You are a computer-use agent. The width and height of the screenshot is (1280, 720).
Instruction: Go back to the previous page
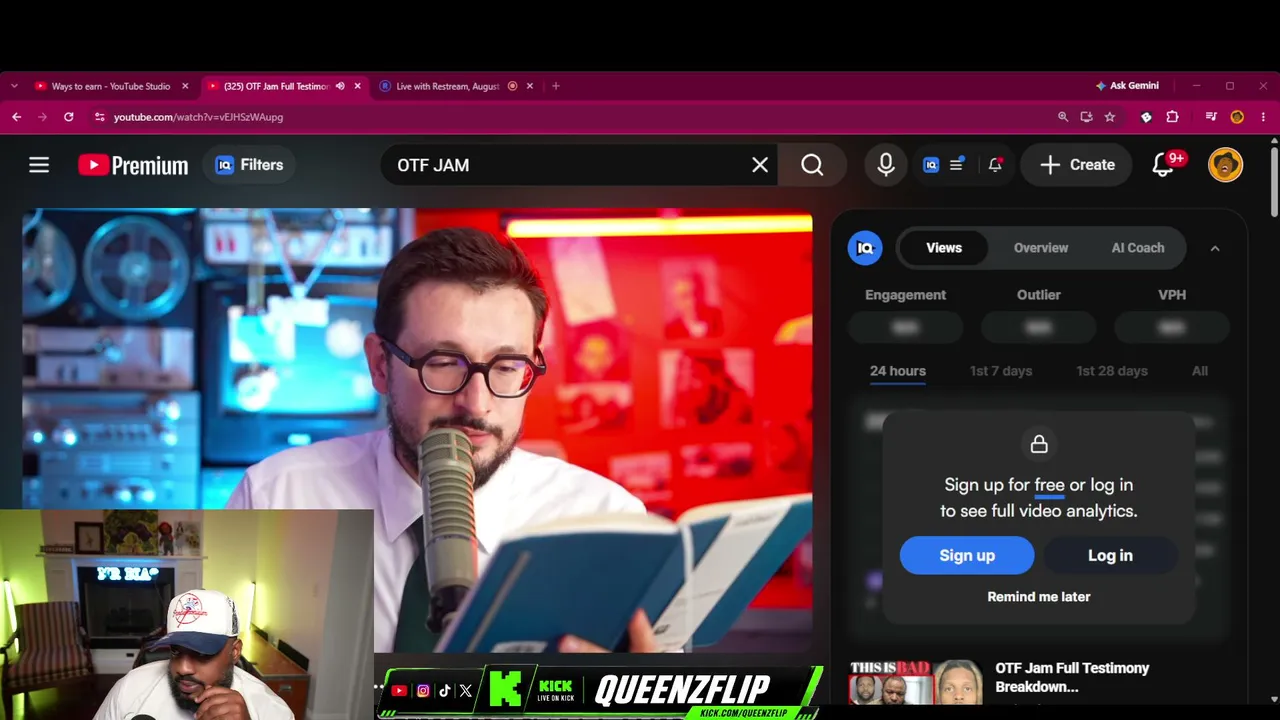[x=16, y=117]
